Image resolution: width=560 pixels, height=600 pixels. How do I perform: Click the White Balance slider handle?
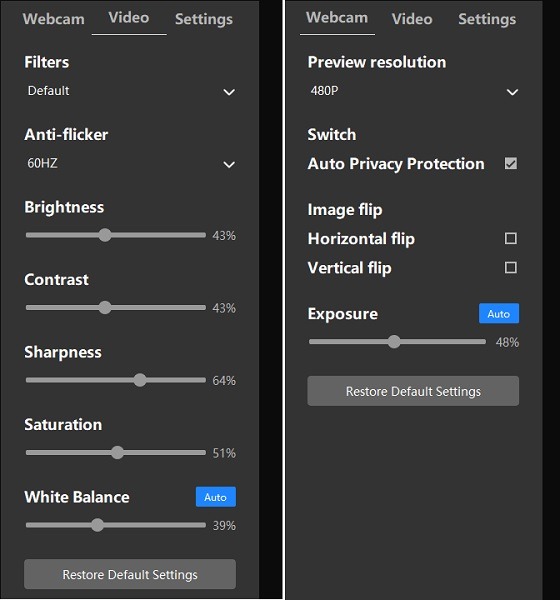[x=97, y=525]
